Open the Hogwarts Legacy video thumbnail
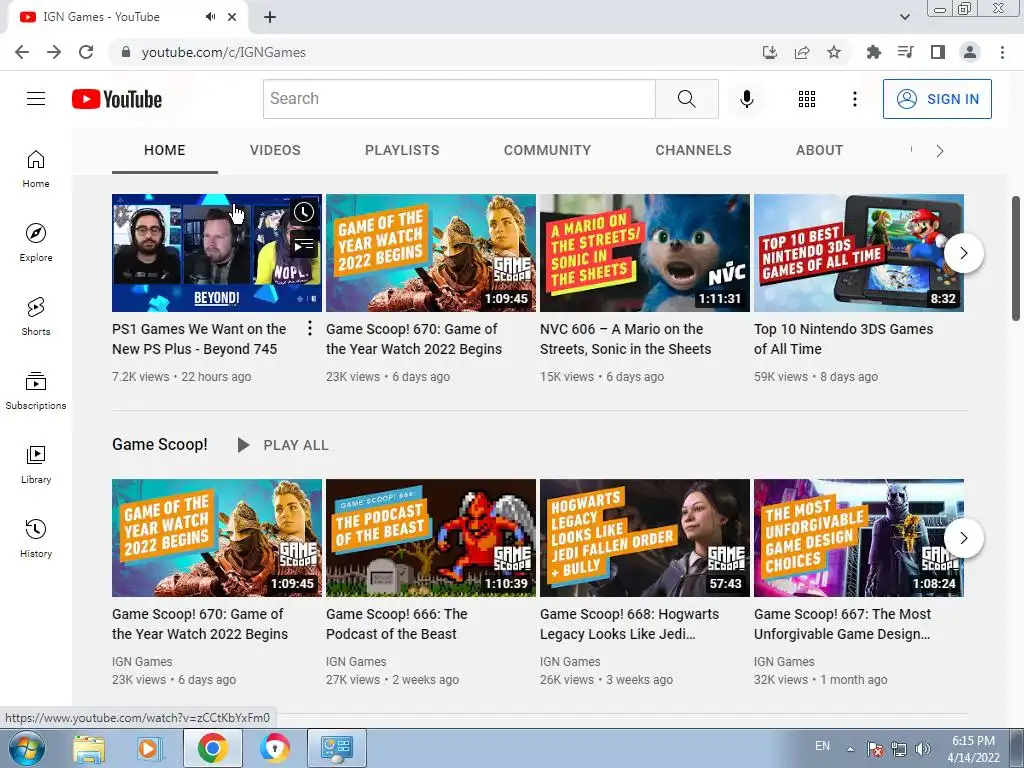 tap(645, 538)
